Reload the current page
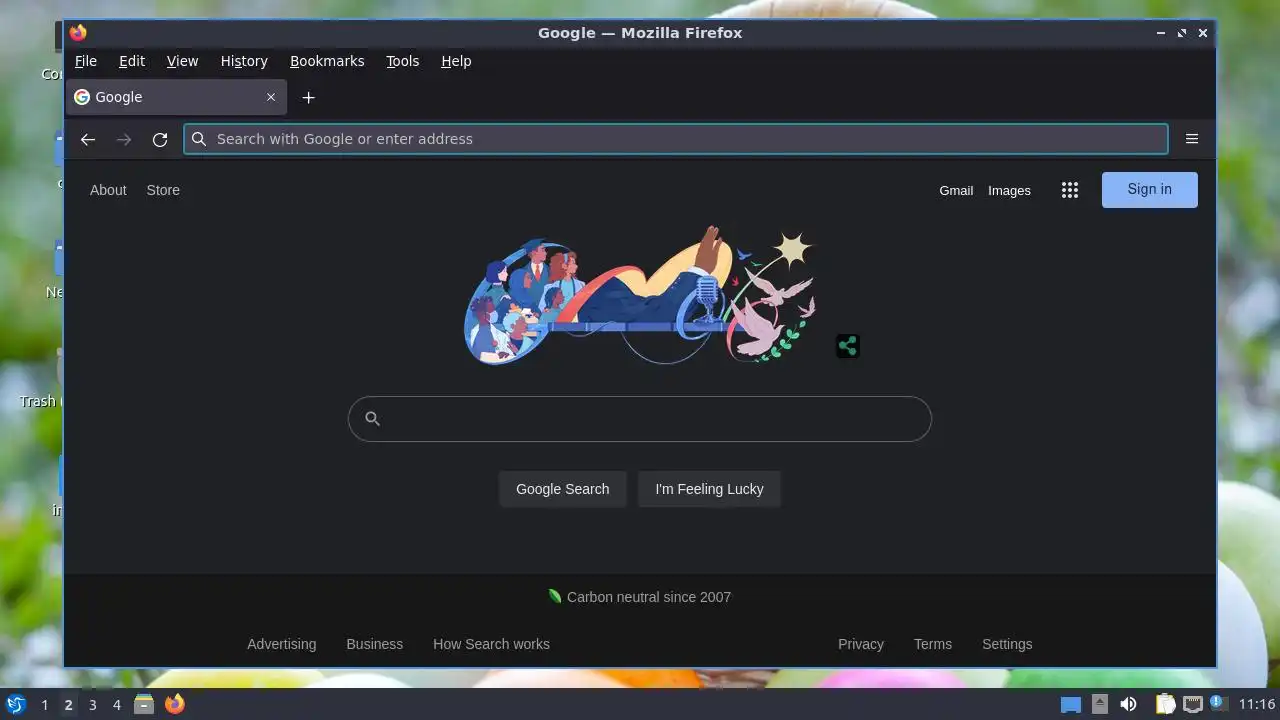1280x720 pixels. (160, 139)
